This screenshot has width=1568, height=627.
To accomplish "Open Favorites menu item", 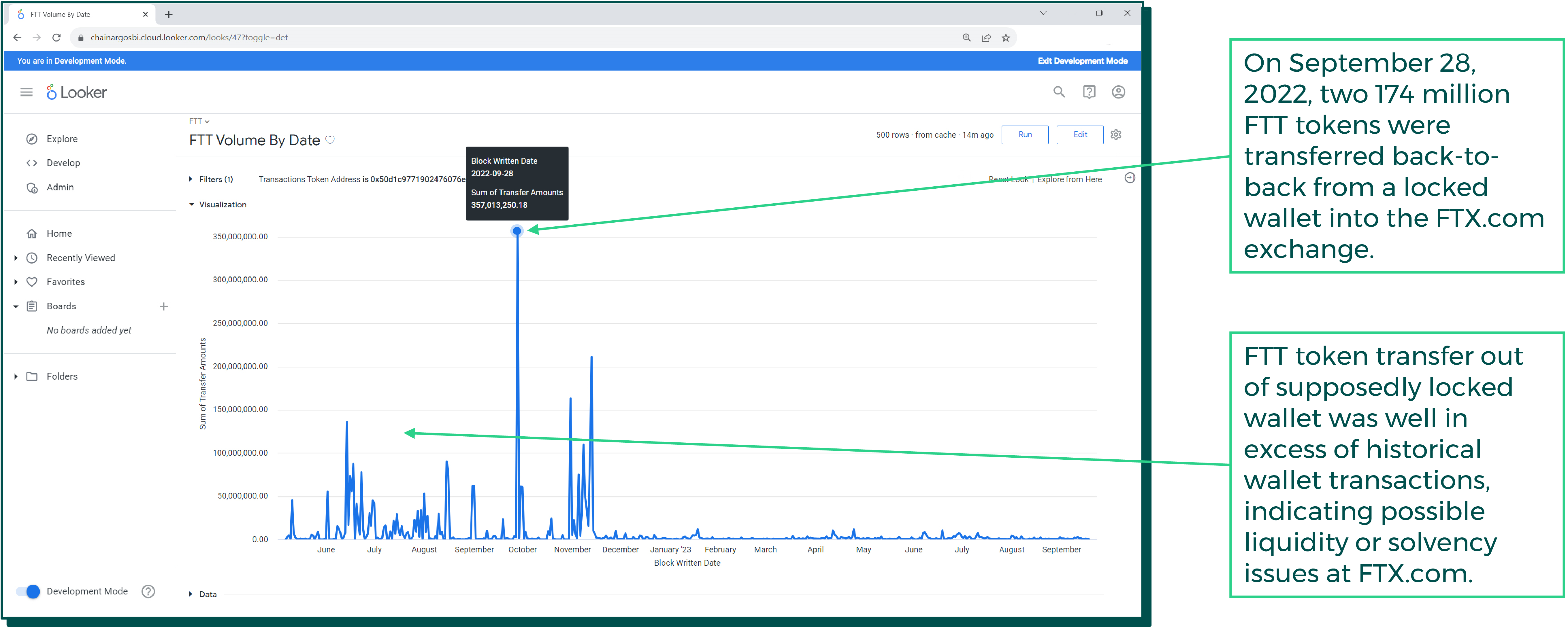I will click(66, 282).
